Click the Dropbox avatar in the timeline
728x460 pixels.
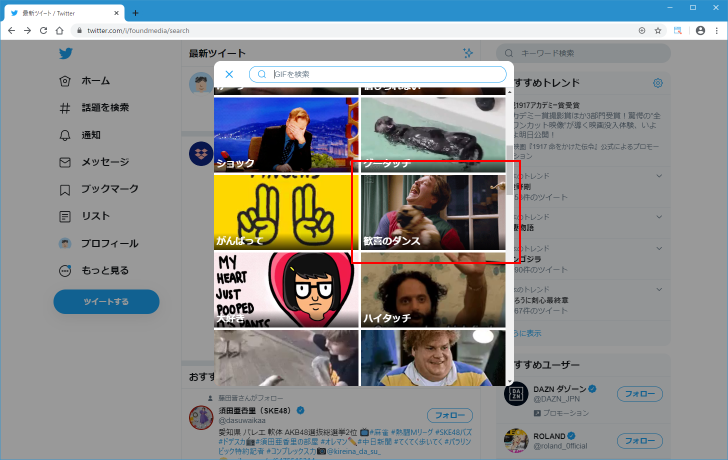click(x=201, y=154)
